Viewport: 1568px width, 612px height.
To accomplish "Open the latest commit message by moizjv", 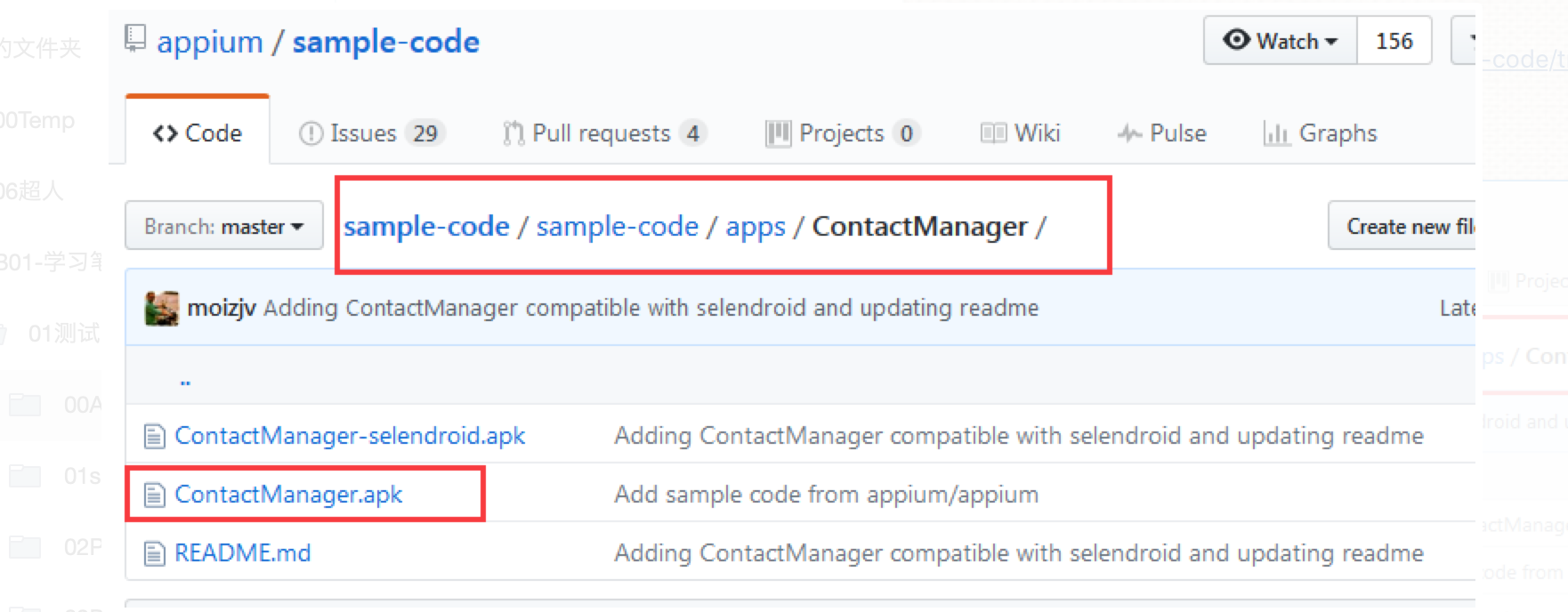I will pyautogui.click(x=651, y=308).
